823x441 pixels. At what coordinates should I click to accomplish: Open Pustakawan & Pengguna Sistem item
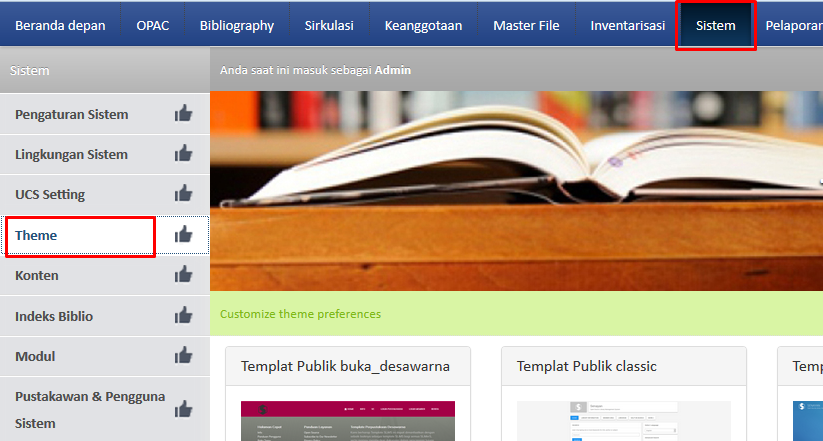coord(104,410)
